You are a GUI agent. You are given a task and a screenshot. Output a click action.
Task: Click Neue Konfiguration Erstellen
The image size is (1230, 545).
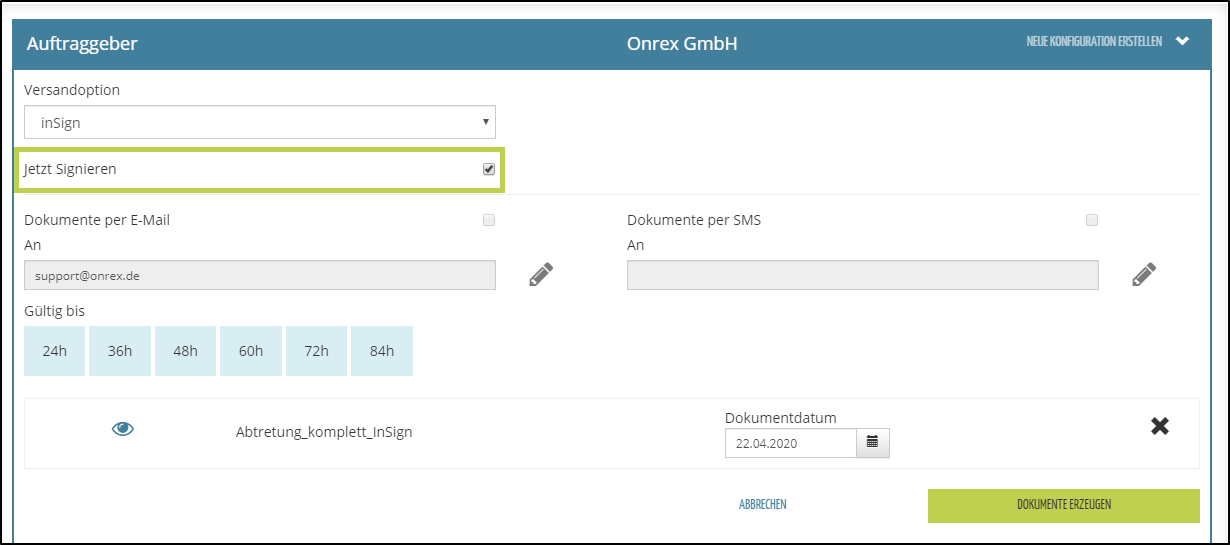1093,42
